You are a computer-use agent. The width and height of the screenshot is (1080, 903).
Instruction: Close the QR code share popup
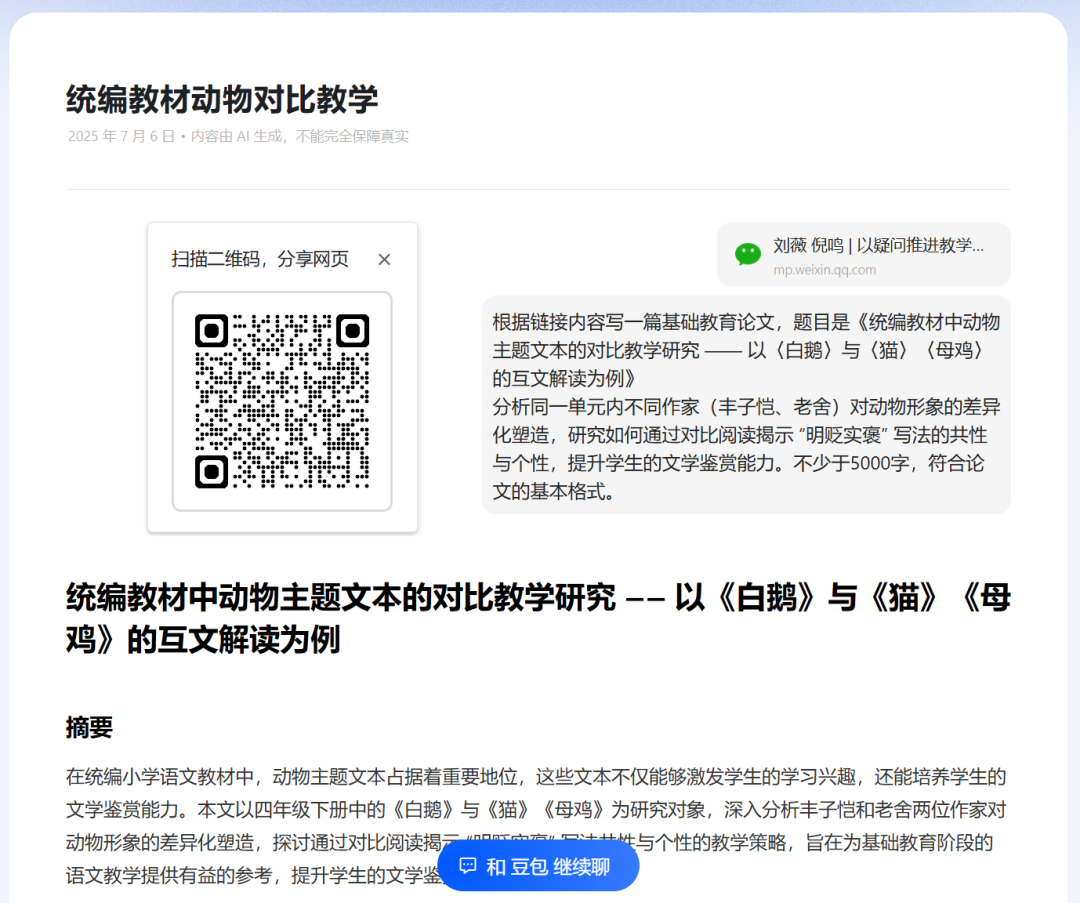point(384,260)
